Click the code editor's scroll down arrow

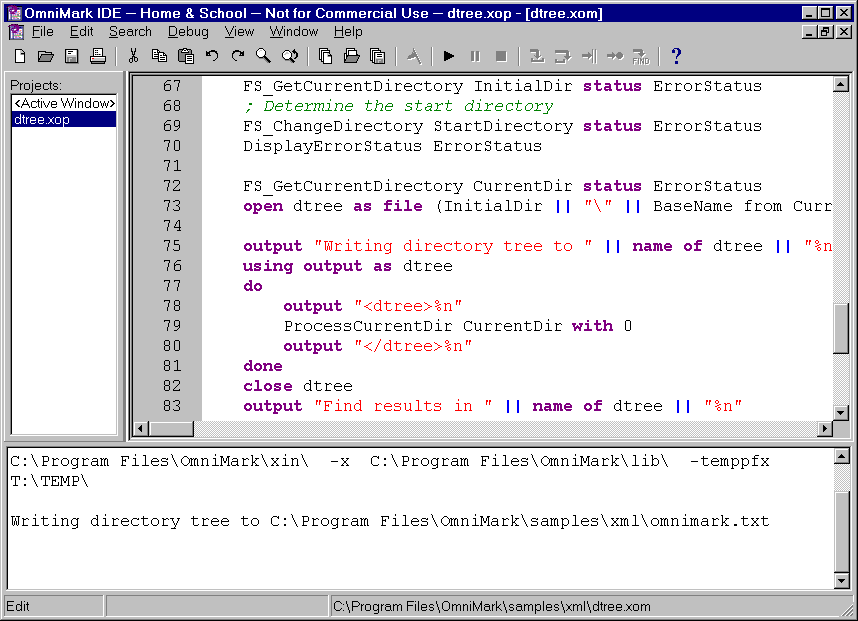point(840,413)
